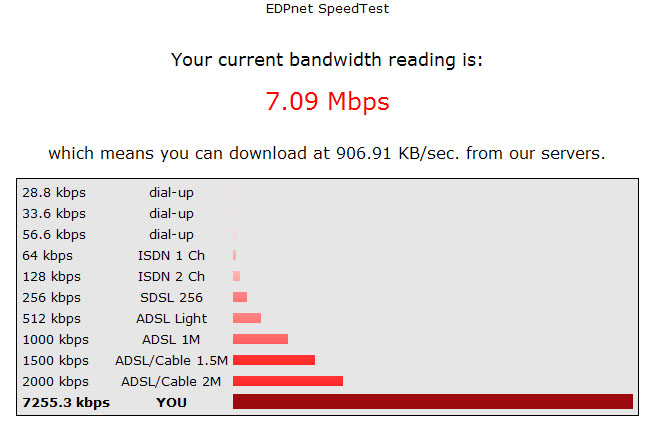Click the bold YOU label
This screenshot has width=650, height=432.
[171, 402]
